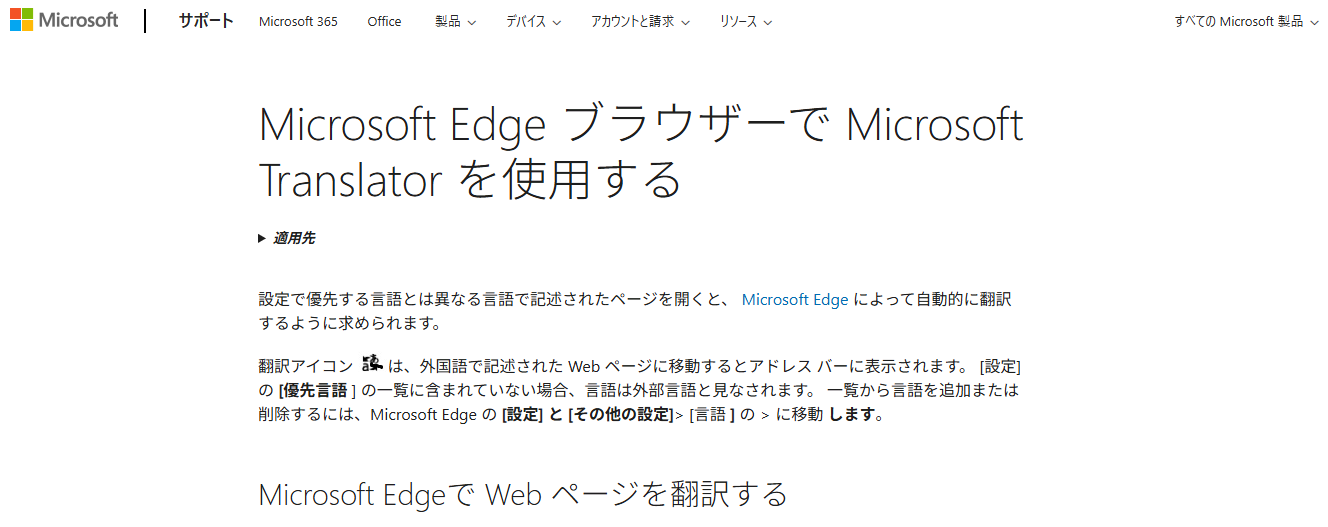Follow the Microsoft Edge hyperlink
Image resolution: width=1328 pixels, height=527 pixels.
pyautogui.click(x=795, y=300)
